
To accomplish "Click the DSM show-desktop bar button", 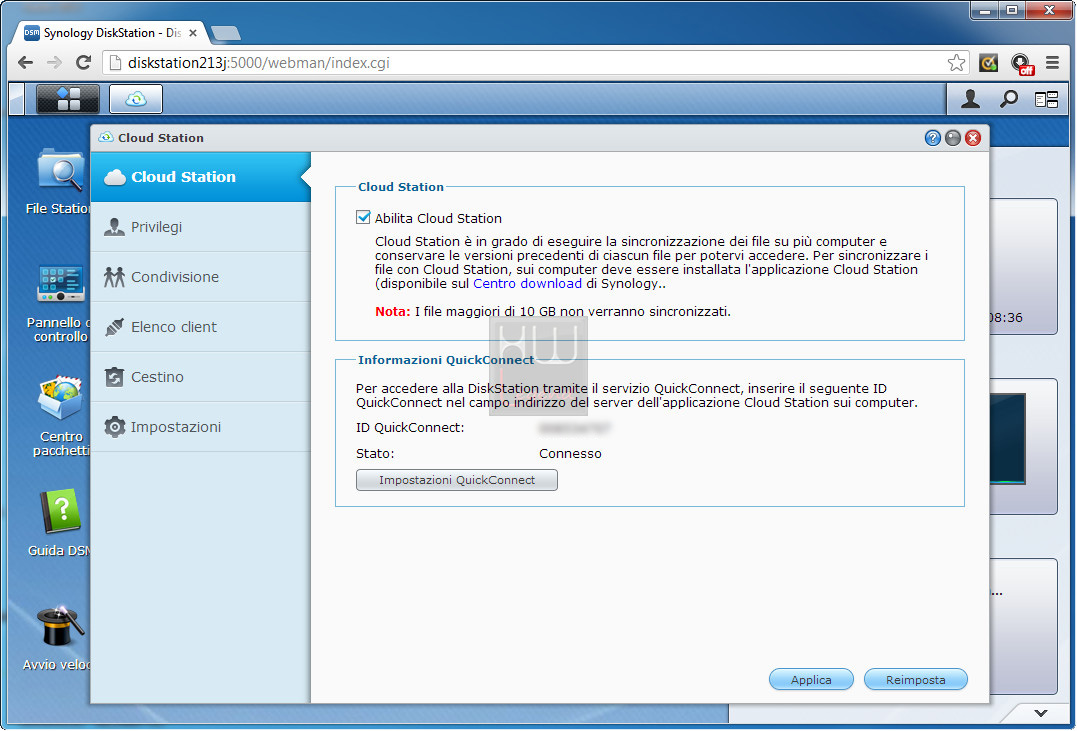I will coord(17,99).
